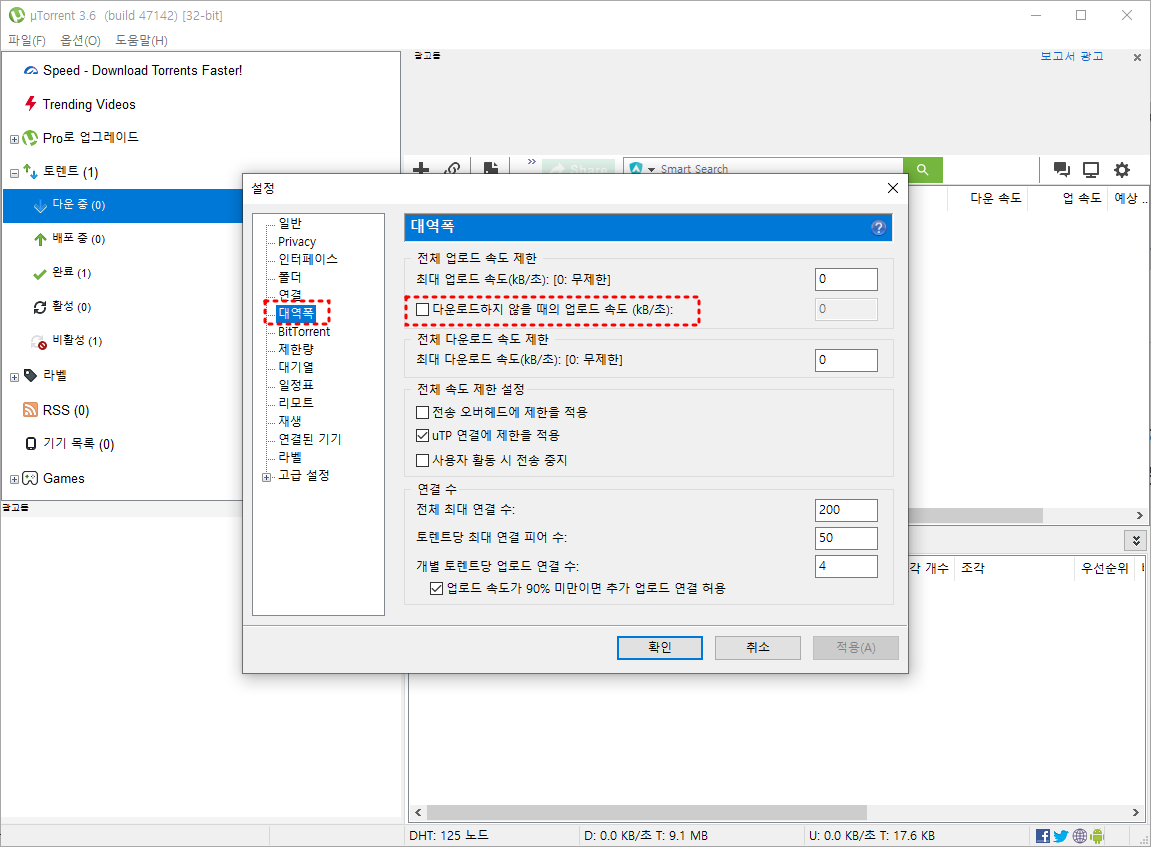Click the Android icon in status bar
Viewport: 1151px width, 847px height.
coord(1097,836)
